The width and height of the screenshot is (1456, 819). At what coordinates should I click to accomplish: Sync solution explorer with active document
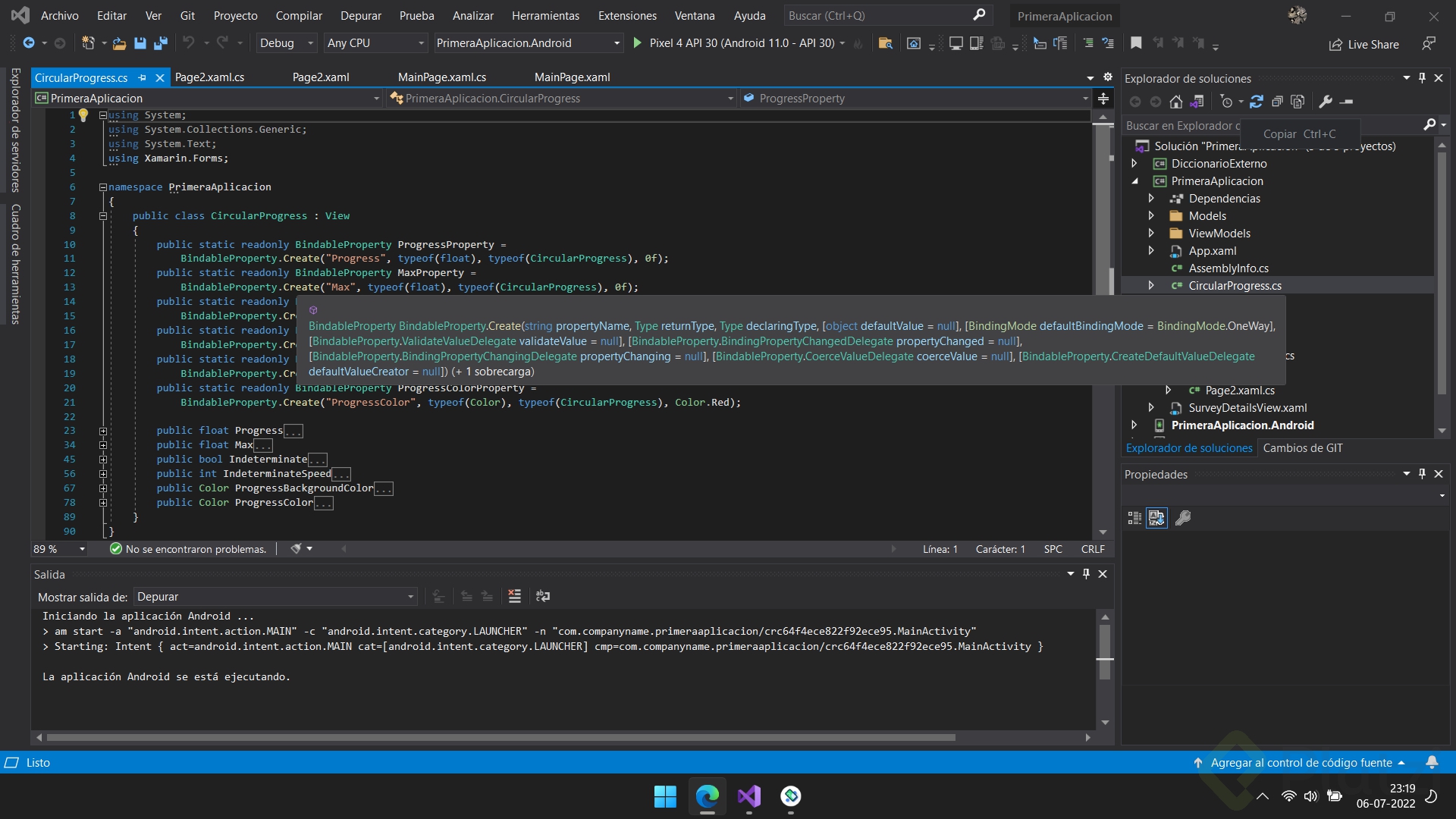1256,102
